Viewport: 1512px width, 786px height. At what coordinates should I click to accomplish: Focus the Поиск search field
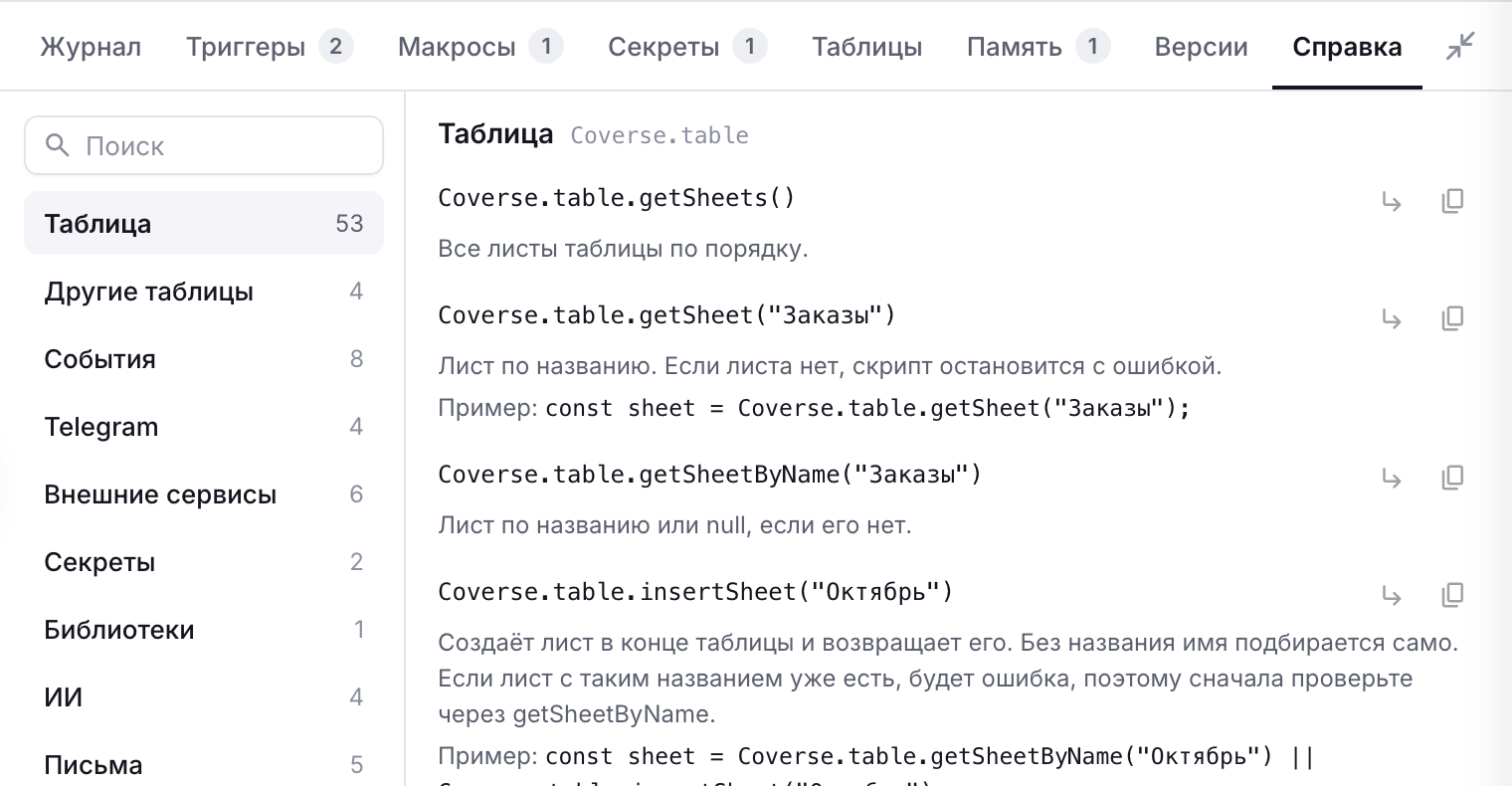[x=204, y=146]
